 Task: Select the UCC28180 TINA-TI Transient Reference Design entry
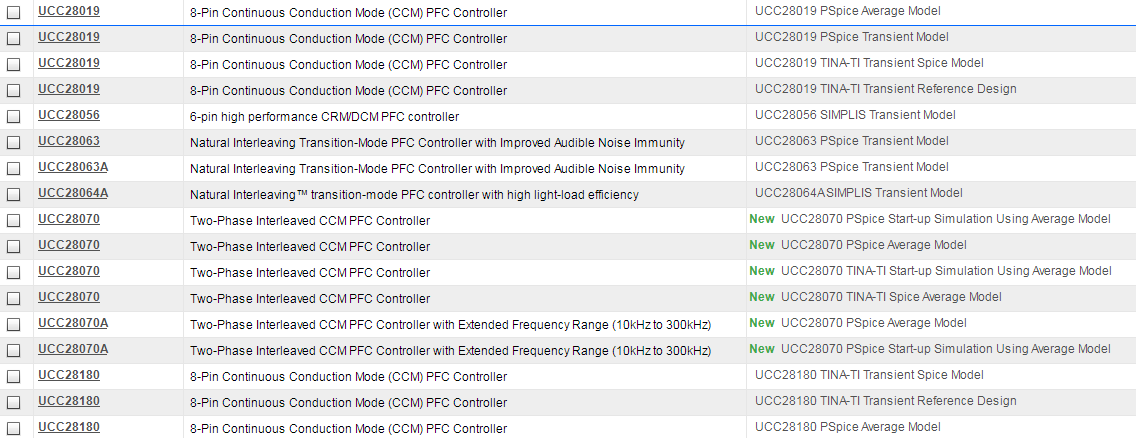click(x=885, y=401)
